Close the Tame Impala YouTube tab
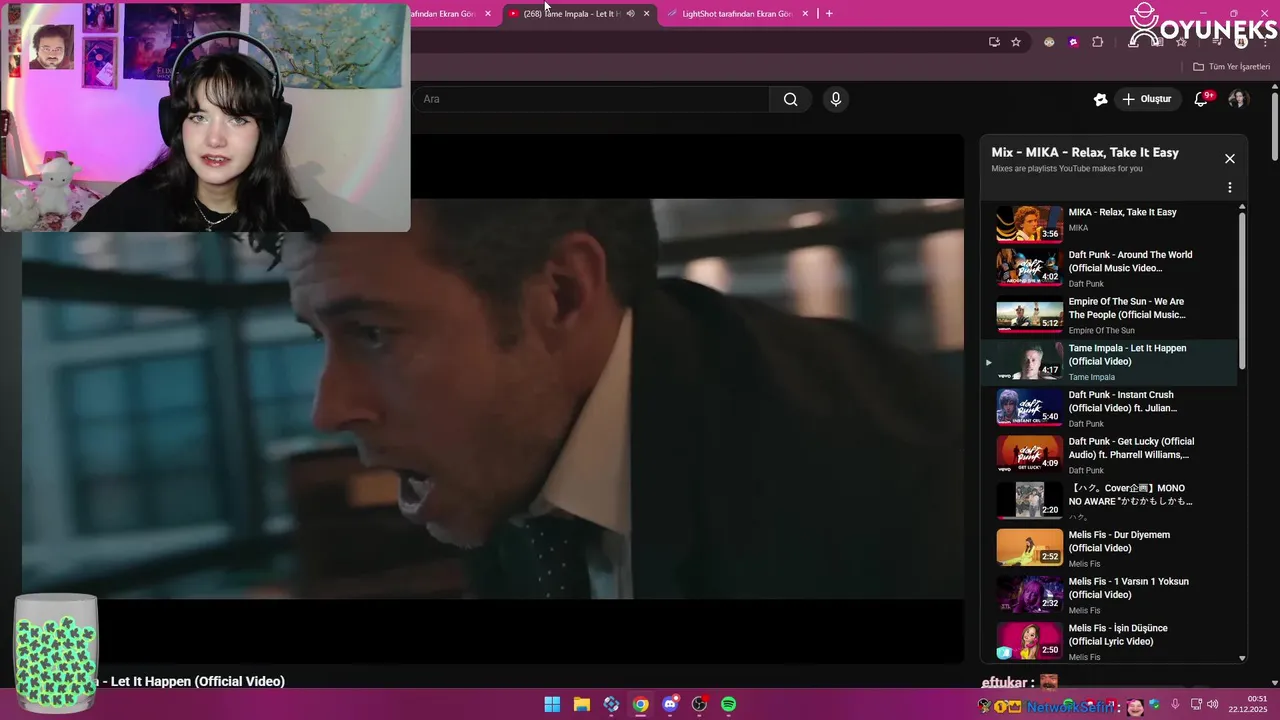Image resolution: width=1280 pixels, height=720 pixels. 646,14
